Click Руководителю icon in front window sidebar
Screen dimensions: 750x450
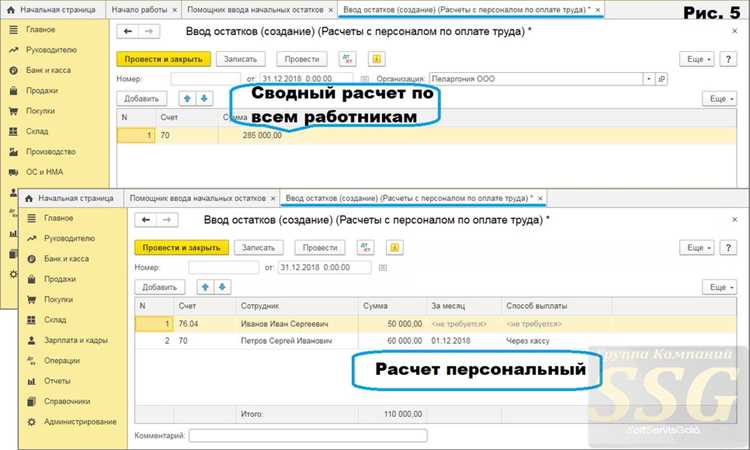click(x=32, y=238)
